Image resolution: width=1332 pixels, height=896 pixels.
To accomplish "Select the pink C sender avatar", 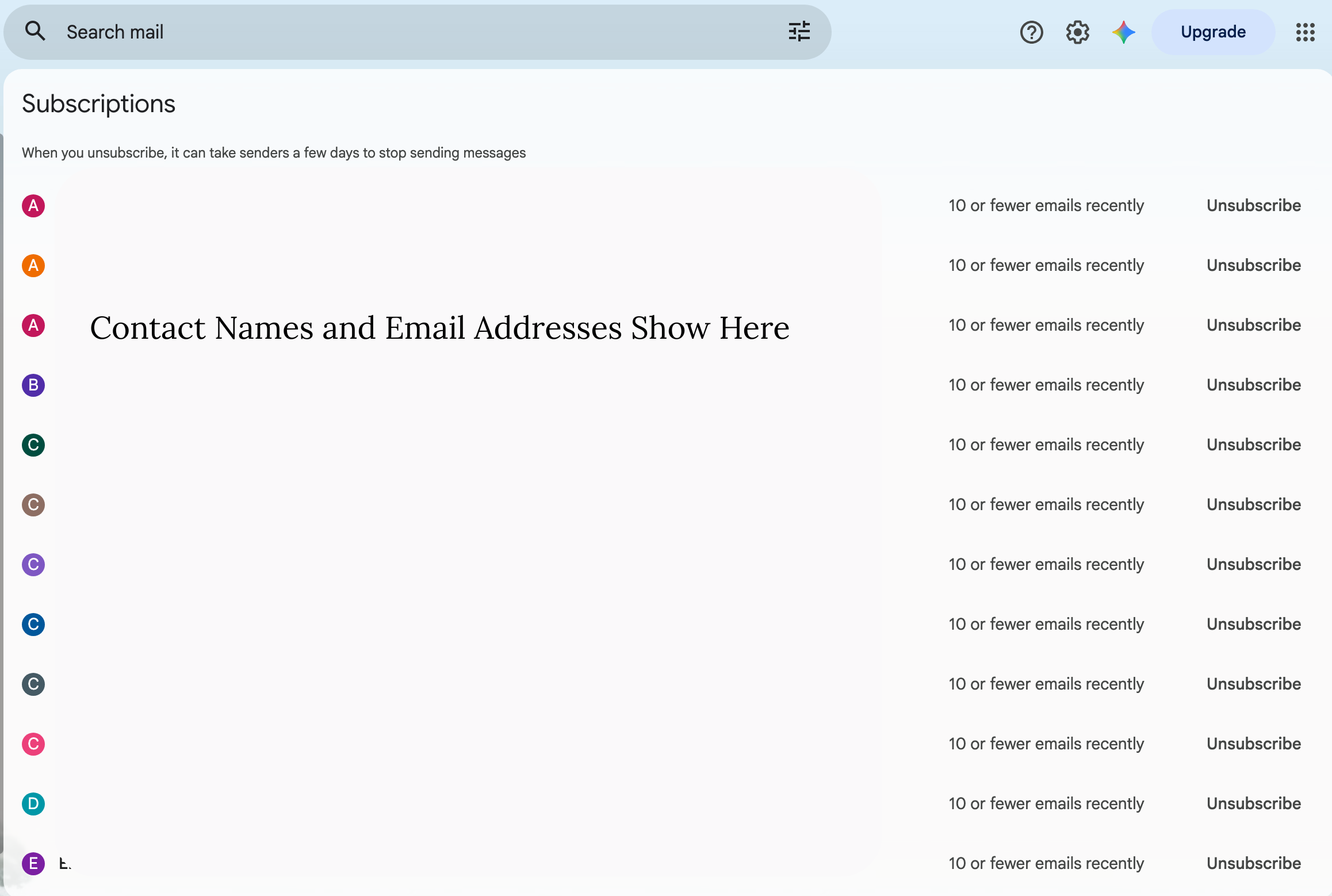I will coord(33,744).
